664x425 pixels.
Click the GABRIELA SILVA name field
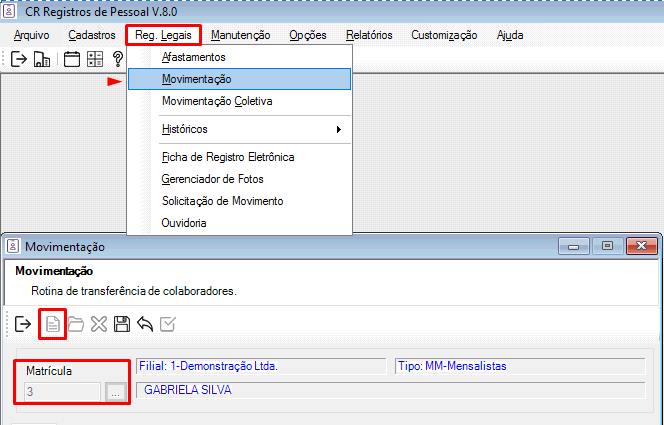coord(391,390)
